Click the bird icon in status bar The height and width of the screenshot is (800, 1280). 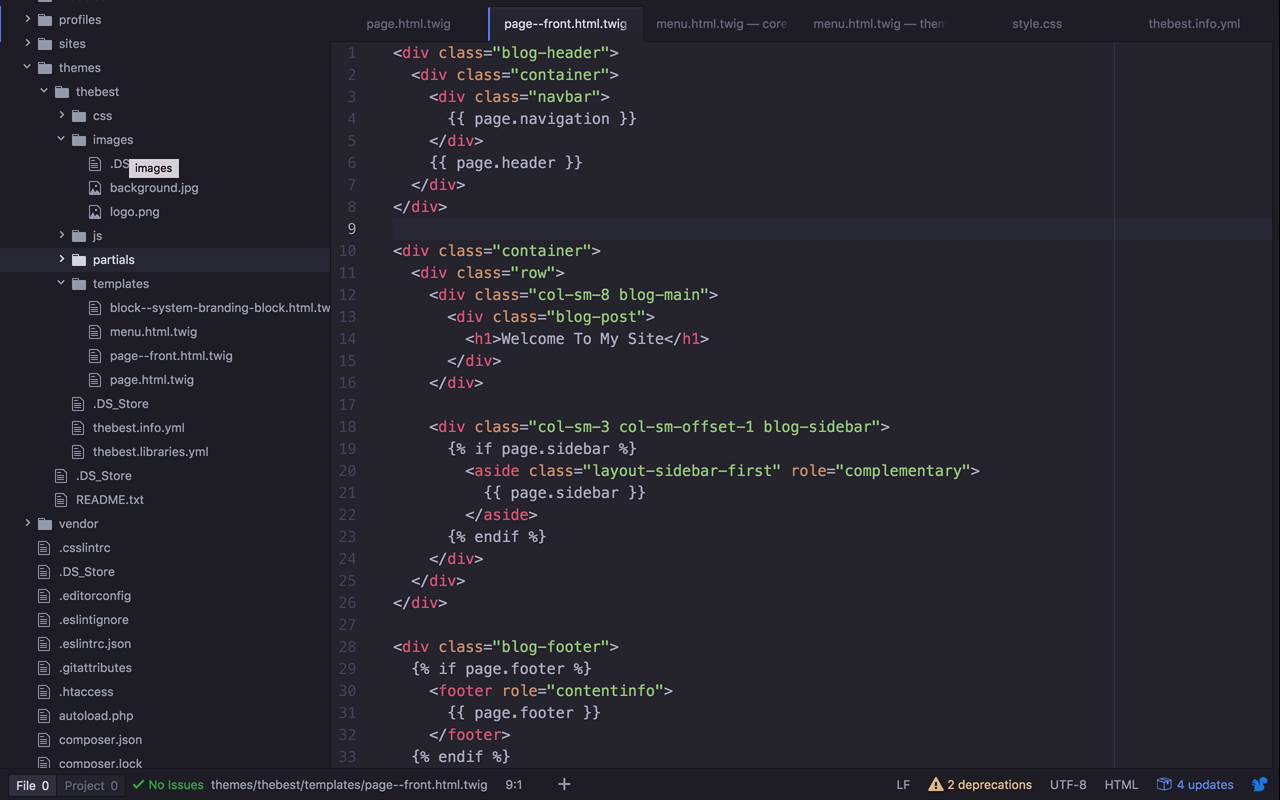(1260, 784)
